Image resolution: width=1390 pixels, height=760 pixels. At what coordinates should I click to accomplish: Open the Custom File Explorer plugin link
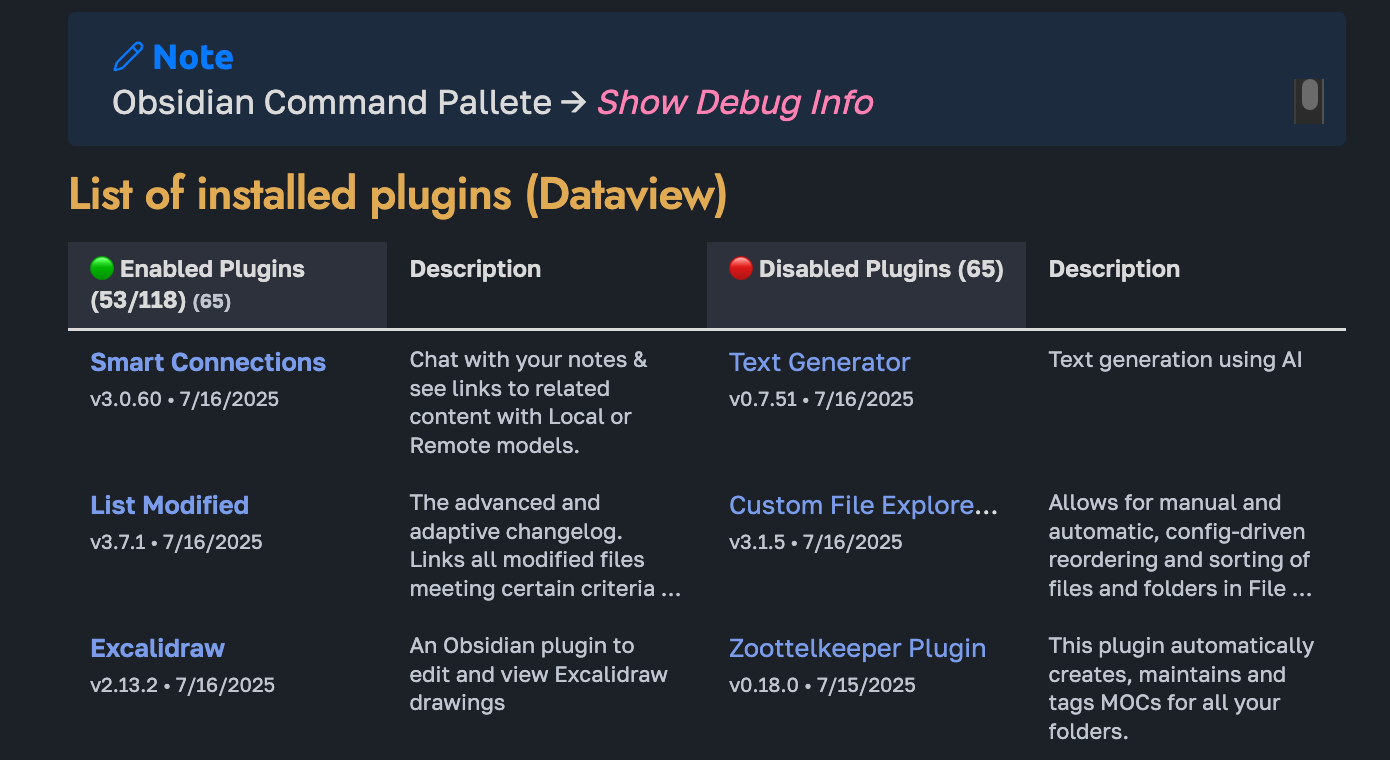[862, 505]
